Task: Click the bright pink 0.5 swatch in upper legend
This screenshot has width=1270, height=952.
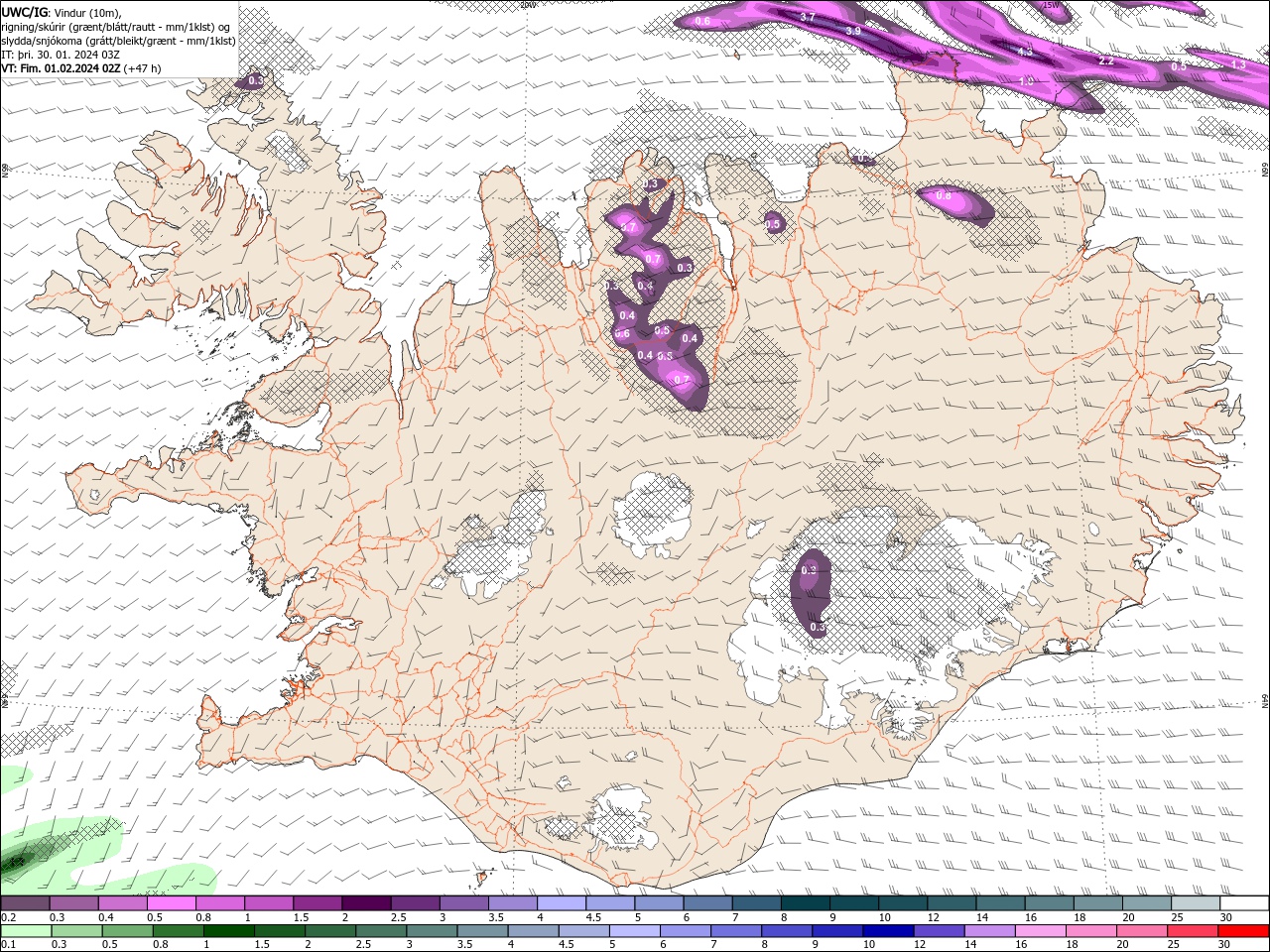Action: point(171,903)
